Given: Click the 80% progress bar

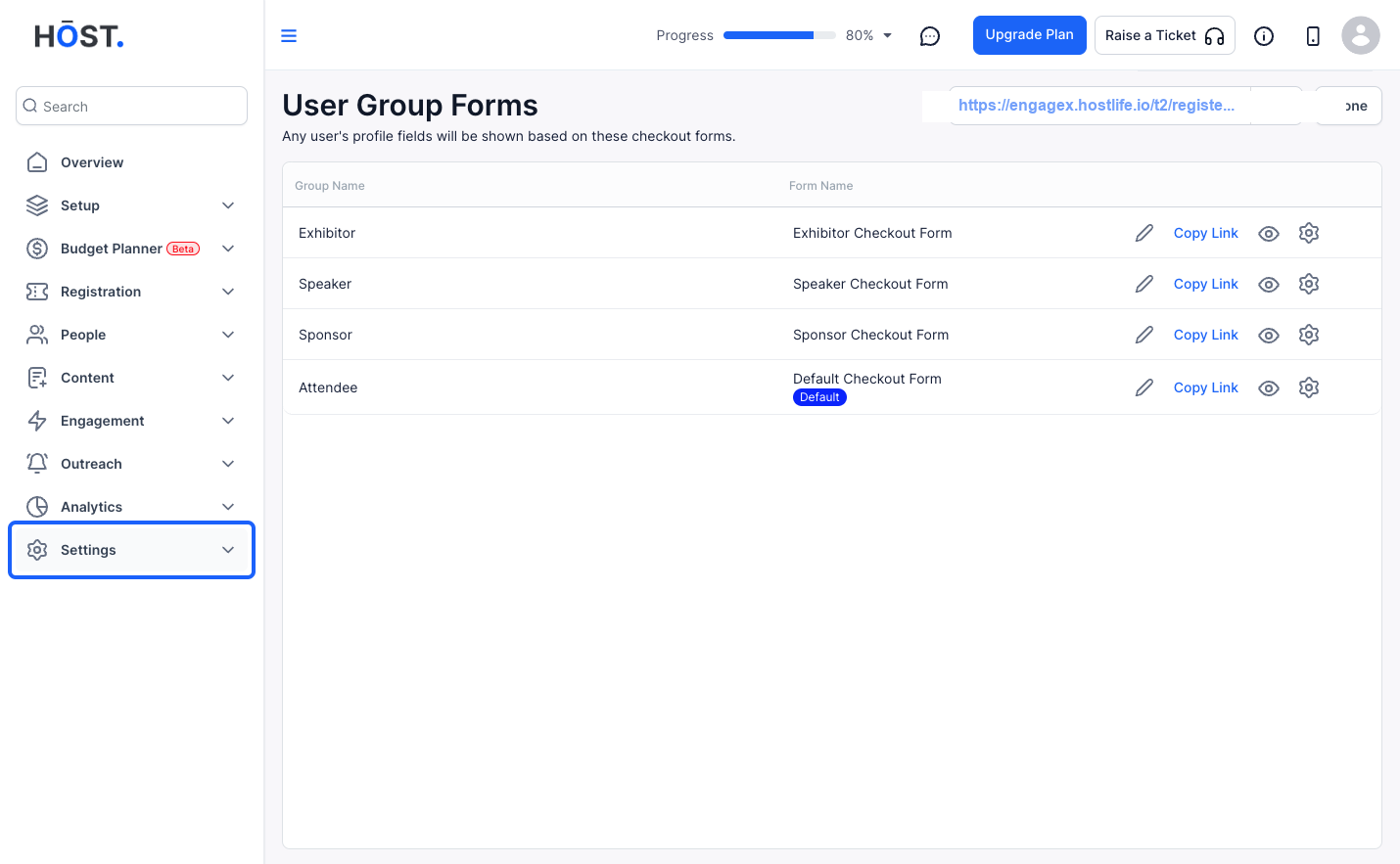Looking at the screenshot, I should click(779, 35).
